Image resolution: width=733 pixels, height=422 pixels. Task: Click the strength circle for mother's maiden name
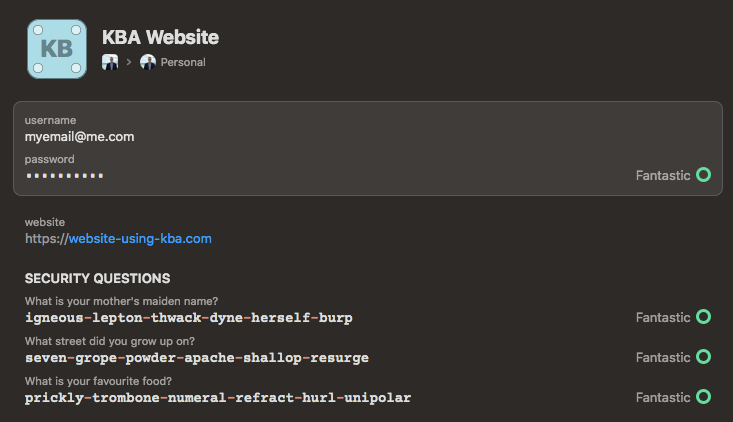pos(703,317)
